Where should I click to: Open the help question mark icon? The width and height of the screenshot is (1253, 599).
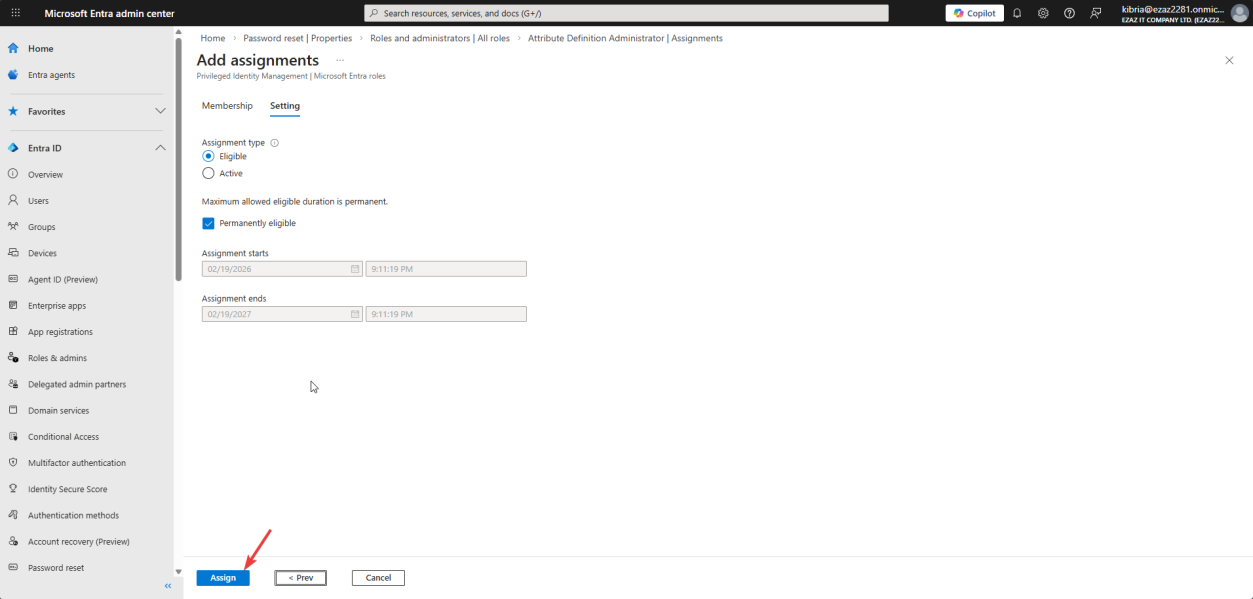pos(1069,13)
